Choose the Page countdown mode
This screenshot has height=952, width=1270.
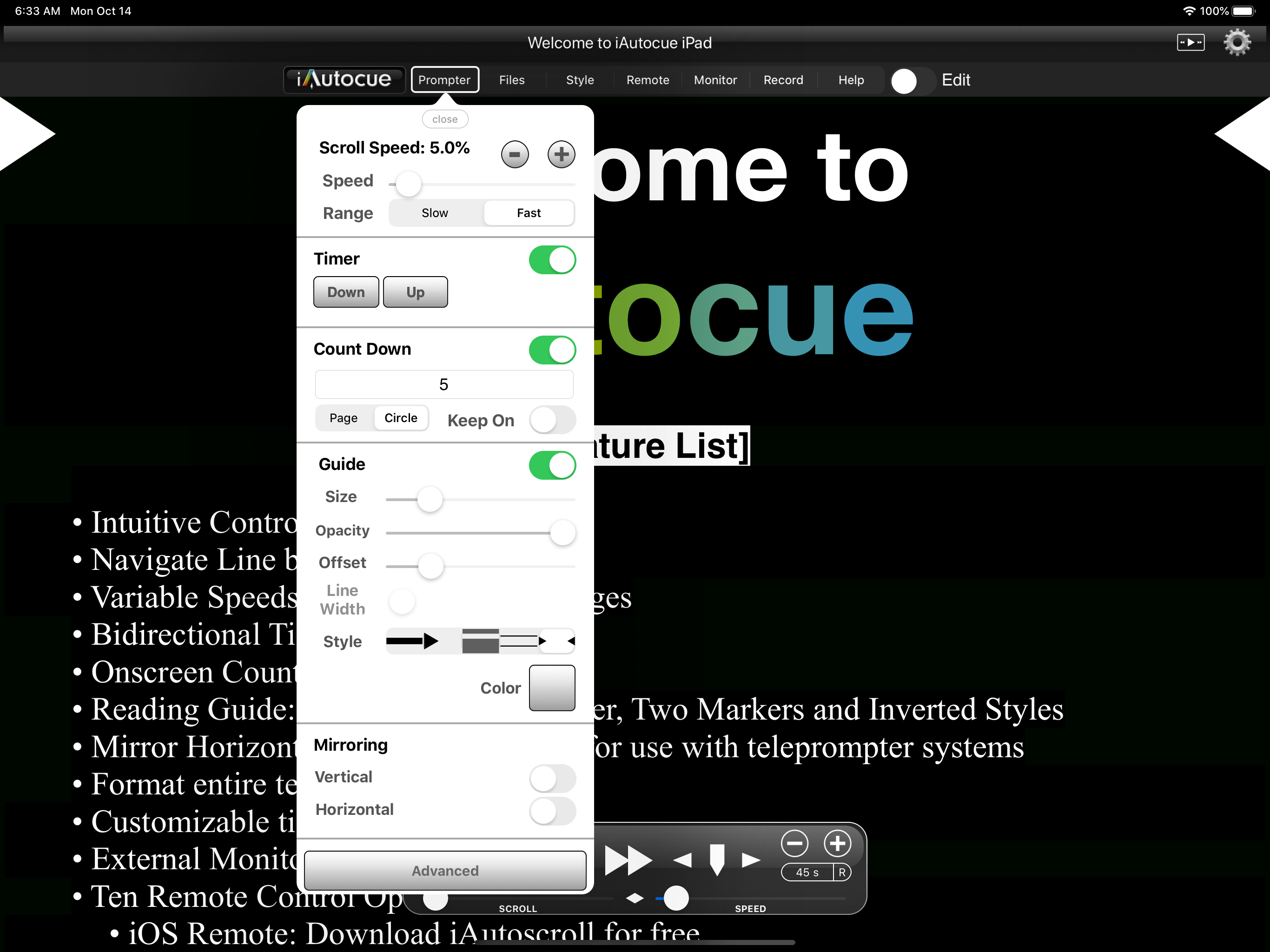pyautogui.click(x=344, y=417)
